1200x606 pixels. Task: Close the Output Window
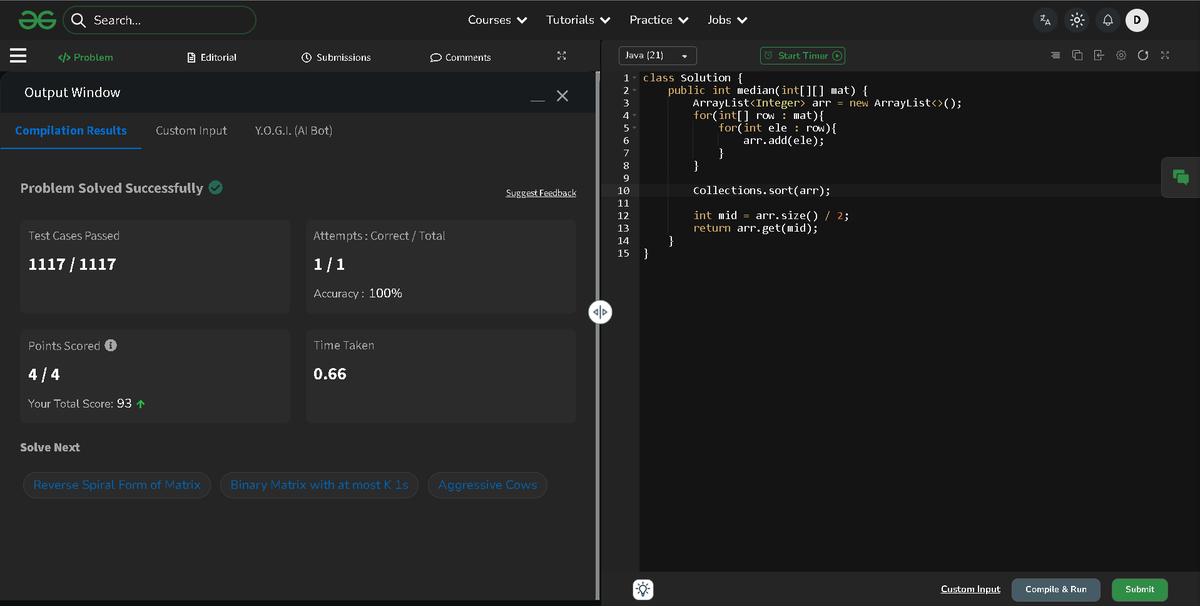562,95
